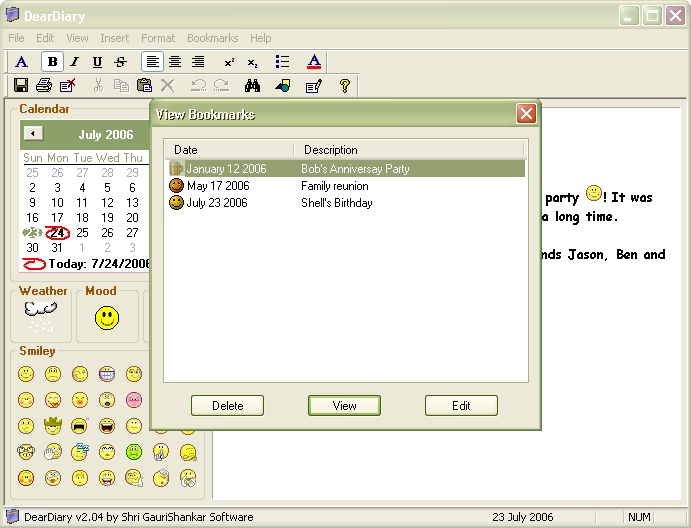Align text right
Screen dimensions: 691x528
click(198, 62)
